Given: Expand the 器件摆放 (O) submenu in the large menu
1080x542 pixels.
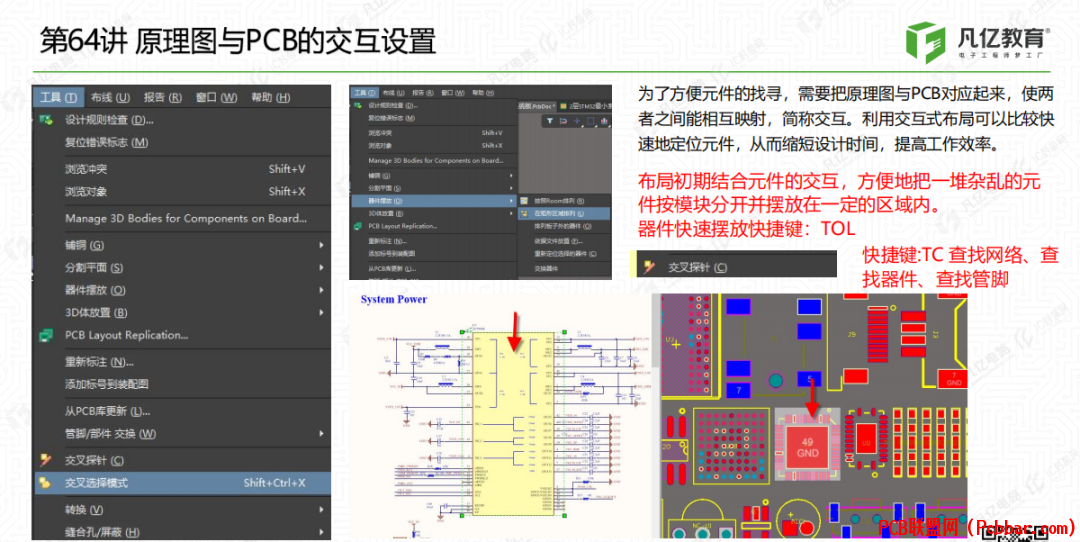Looking at the screenshot, I should (182, 290).
